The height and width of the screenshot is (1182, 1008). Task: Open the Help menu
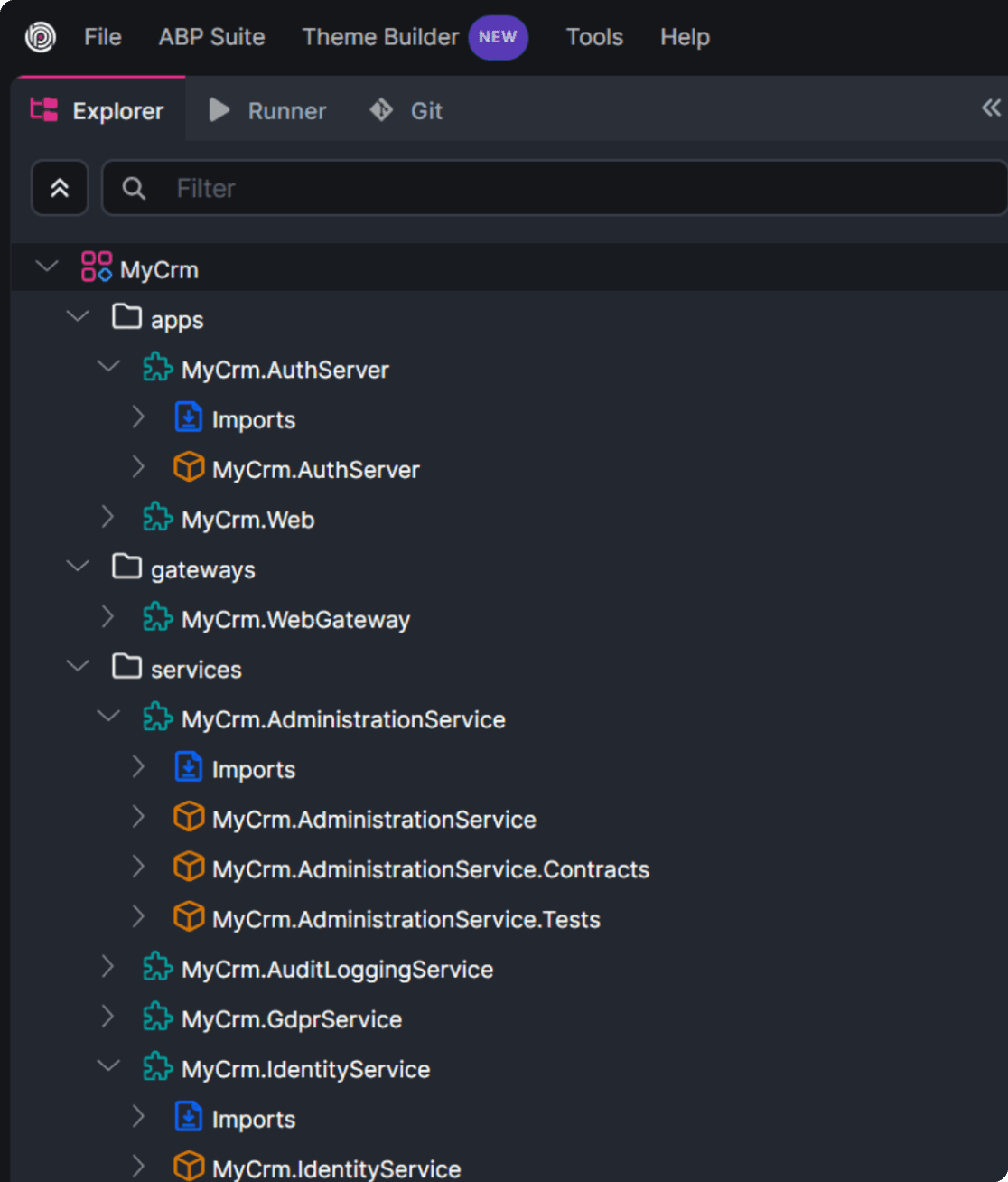[x=685, y=37]
